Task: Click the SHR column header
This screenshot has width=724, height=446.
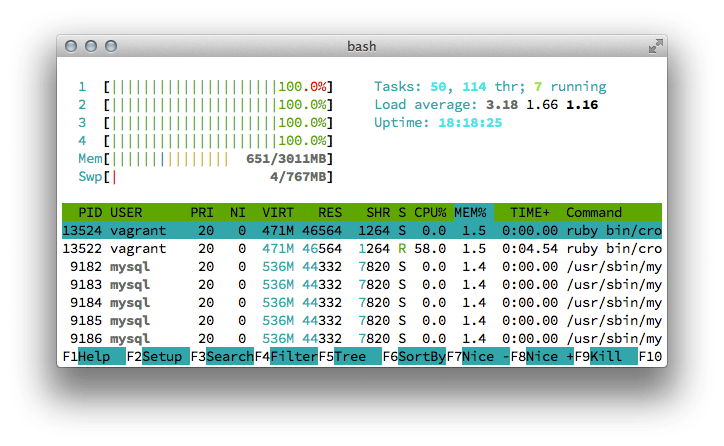Action: pos(378,212)
